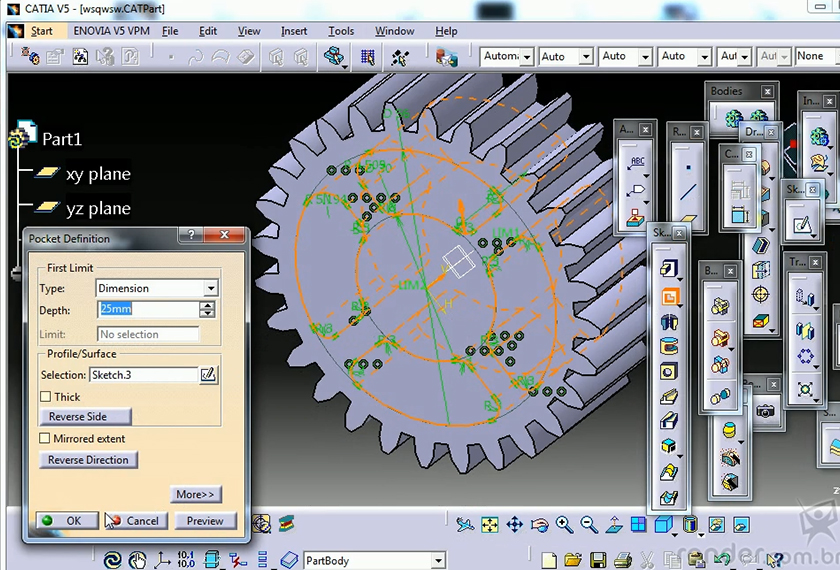Click the camera Capture icon
840x570 pixels.
tap(765, 410)
